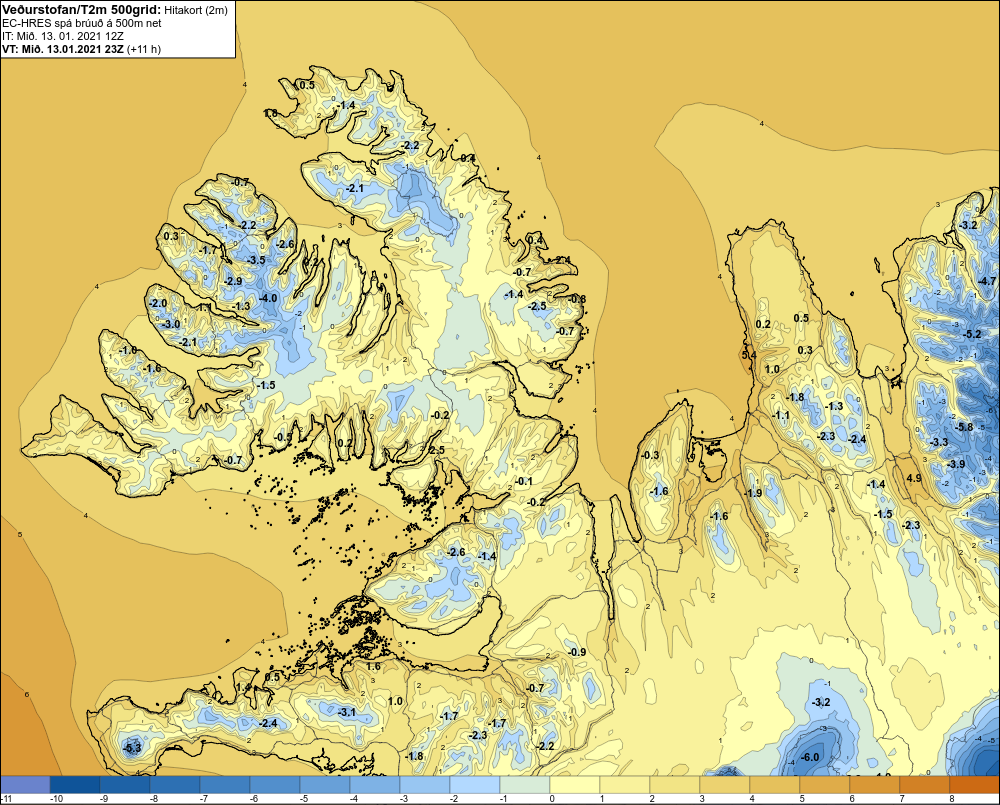This screenshot has height=805, width=1000.
Task: Click the positive temperature value '2.5'
Action: click(x=436, y=450)
